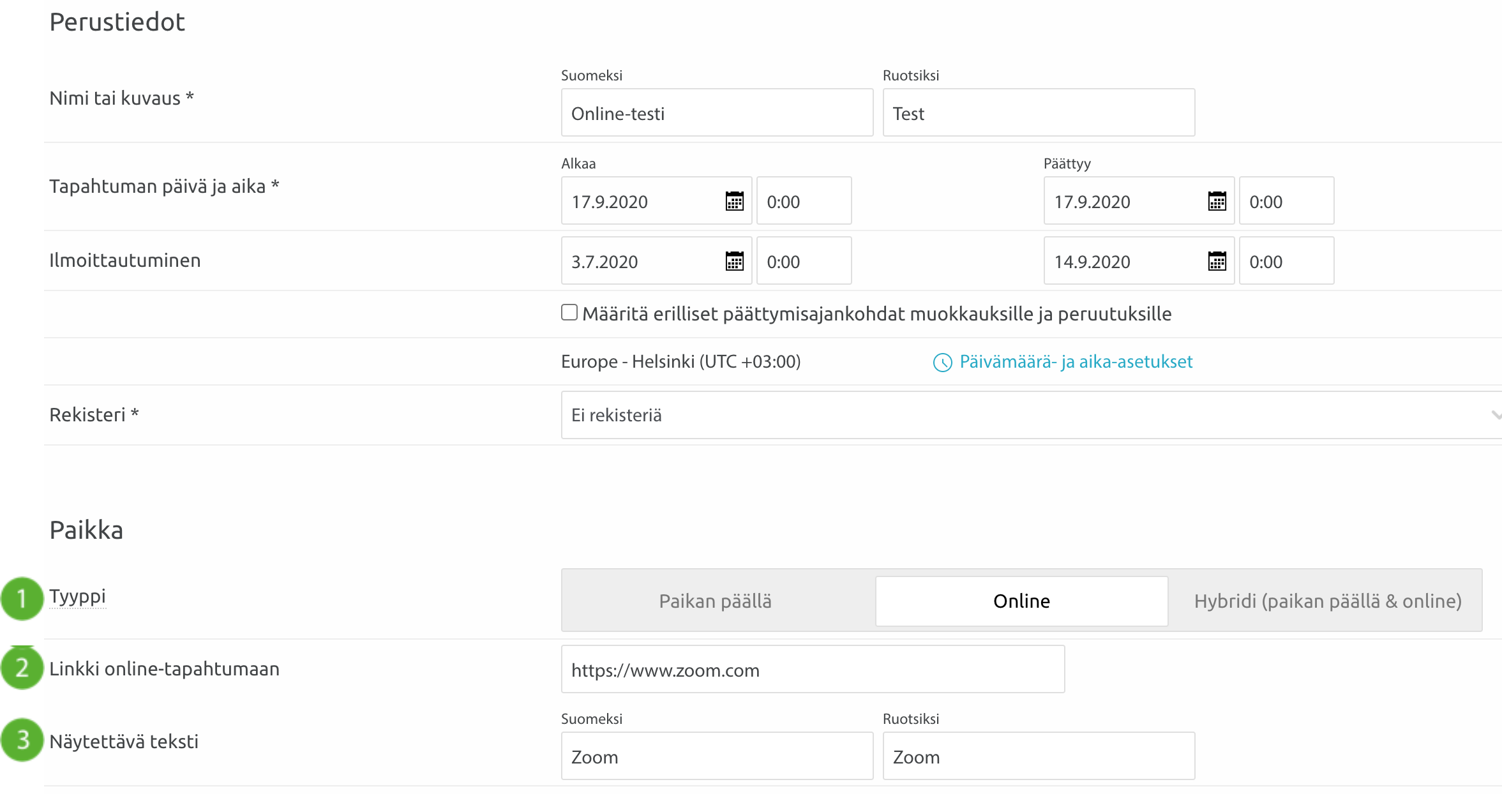The height and width of the screenshot is (812, 1502).
Task: Enable separate end times for edits and cancellations
Action: (x=569, y=313)
